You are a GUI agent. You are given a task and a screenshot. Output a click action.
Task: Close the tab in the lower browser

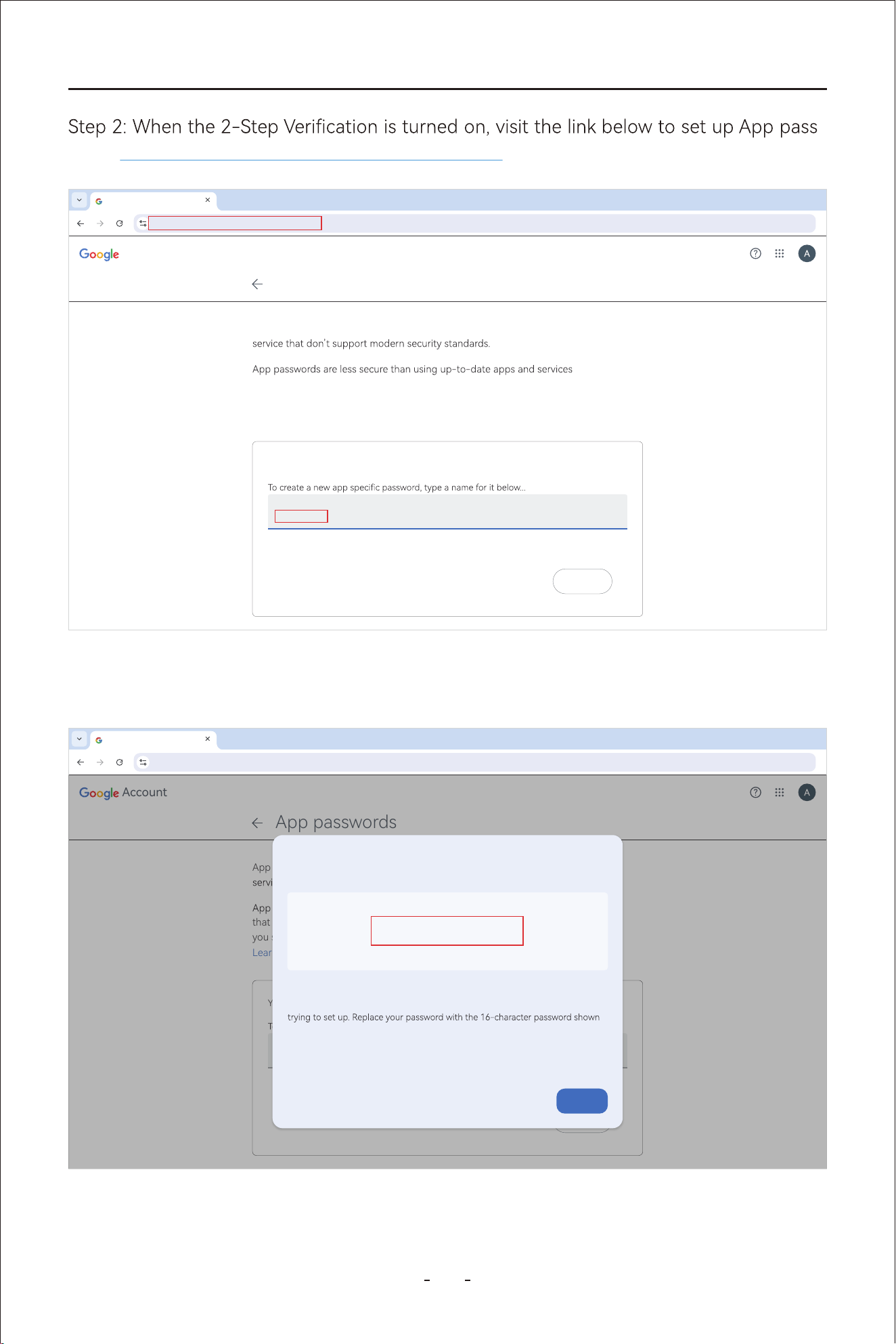pos(208,739)
